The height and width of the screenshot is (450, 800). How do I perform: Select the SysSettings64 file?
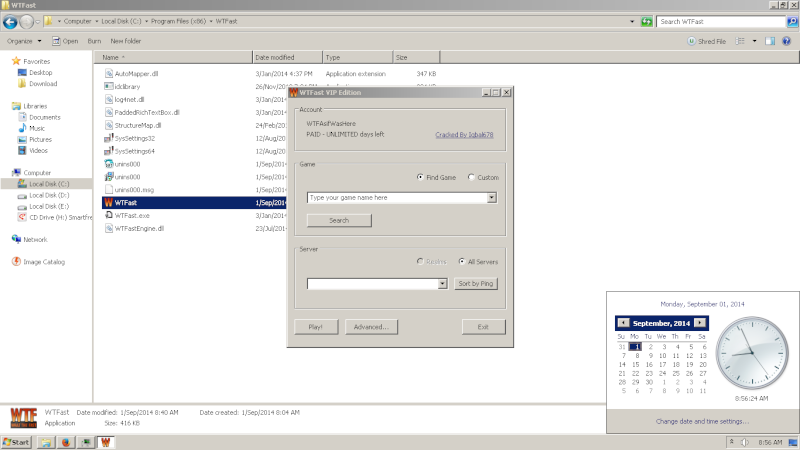pyautogui.click(x=134, y=151)
